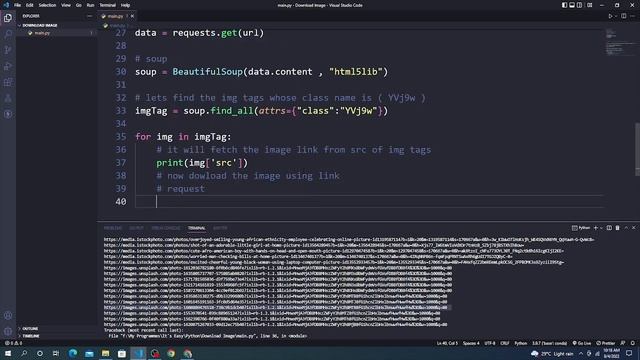Run the Python file with play icon
The image size is (640, 360).
[611, 16]
